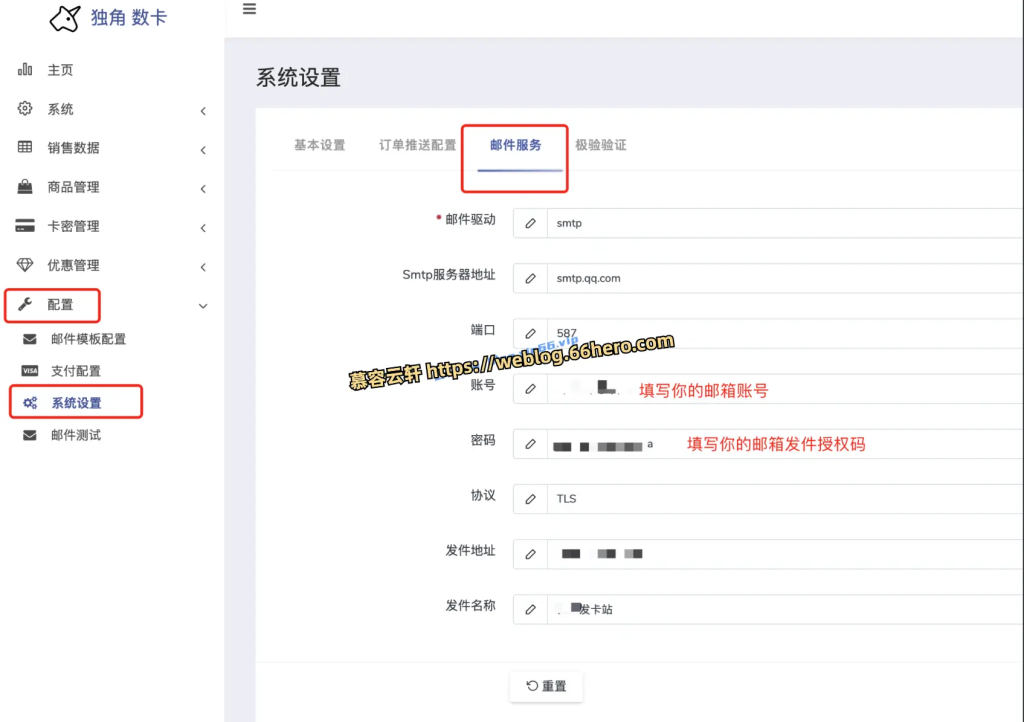The height and width of the screenshot is (722, 1024).
Task: Open the hamburger menu at the top
Action: [x=249, y=9]
